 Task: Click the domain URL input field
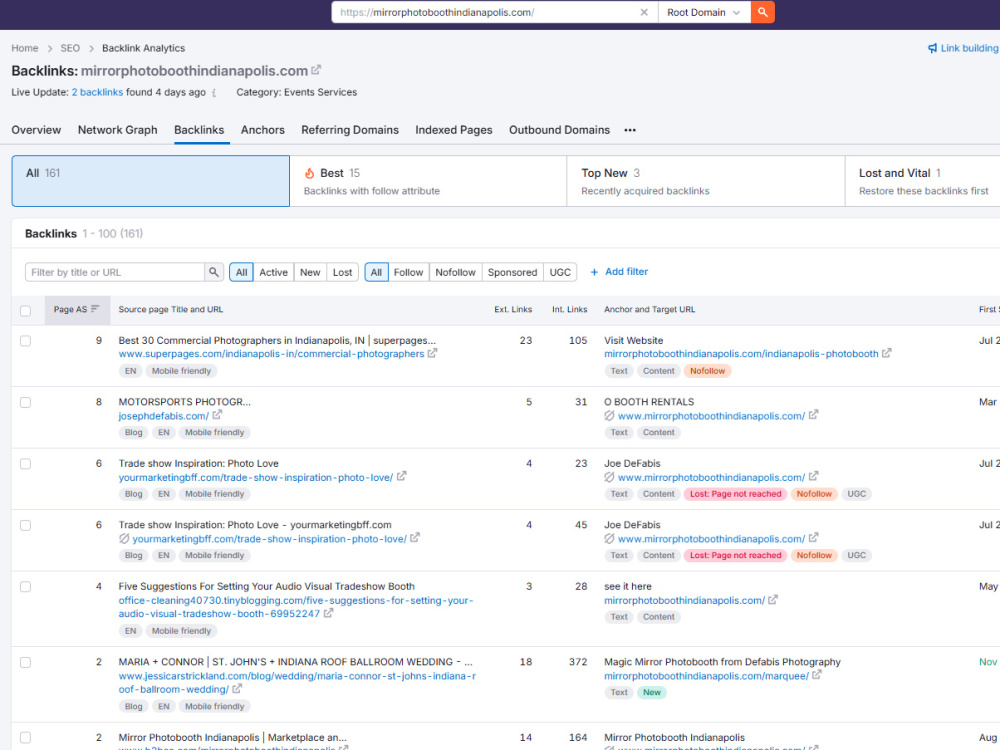click(488, 12)
